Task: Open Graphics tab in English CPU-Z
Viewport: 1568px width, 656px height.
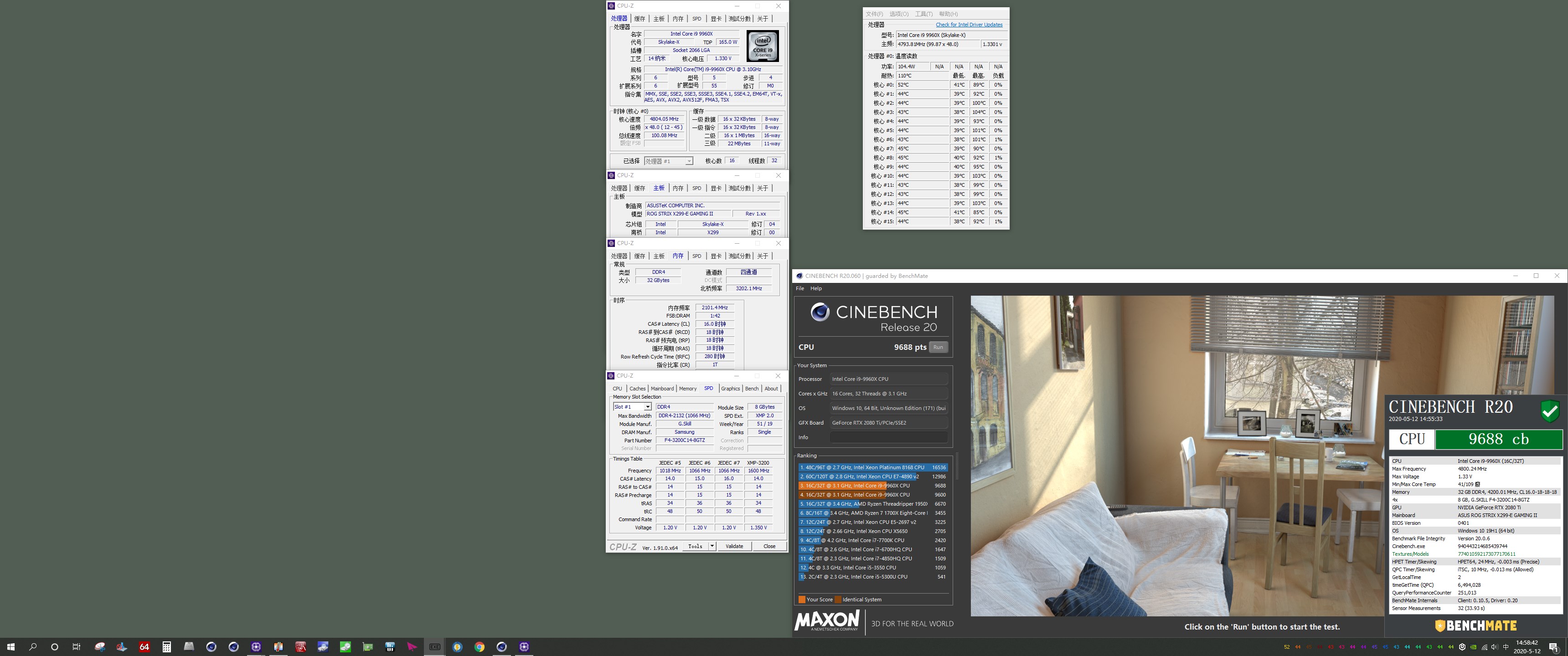Action: [730, 389]
